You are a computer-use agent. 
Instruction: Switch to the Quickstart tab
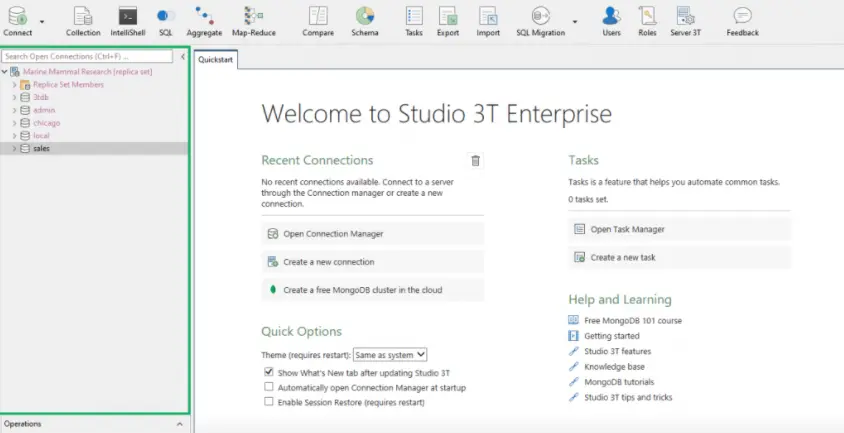[x=215, y=60]
